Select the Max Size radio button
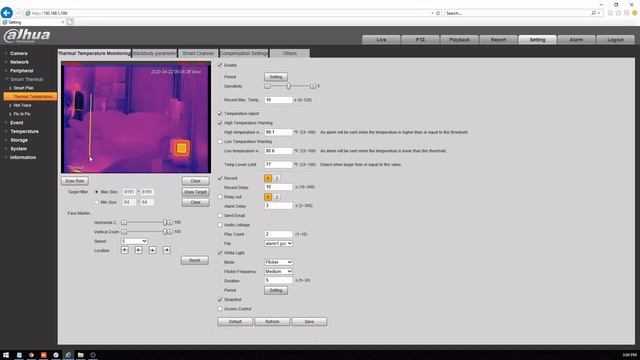This screenshot has height=360, width=640. click(x=97, y=192)
